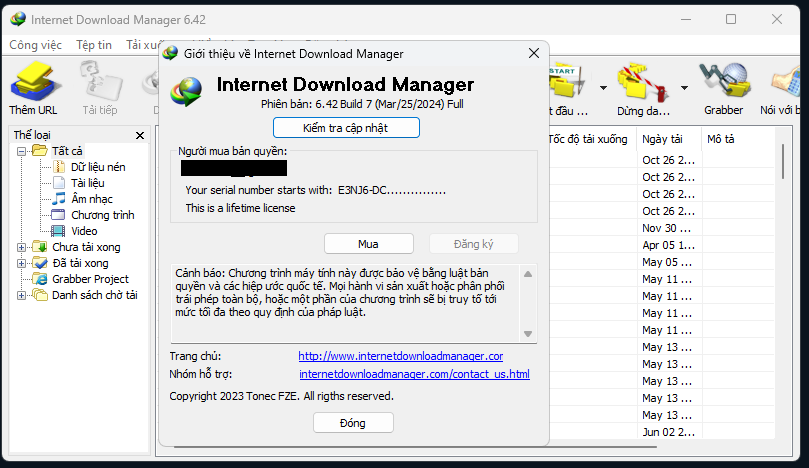
Task: Open the Grabber tool
Action: [x=724, y=88]
